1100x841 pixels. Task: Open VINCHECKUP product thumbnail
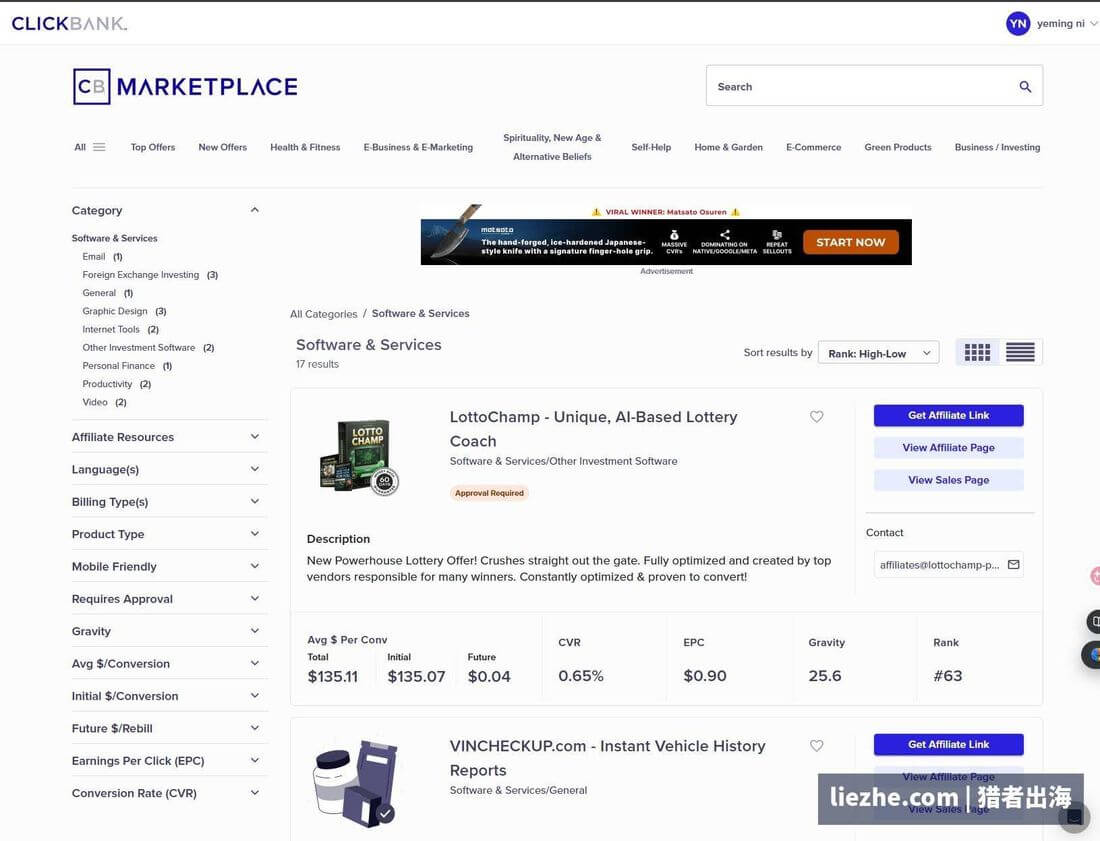coord(356,782)
